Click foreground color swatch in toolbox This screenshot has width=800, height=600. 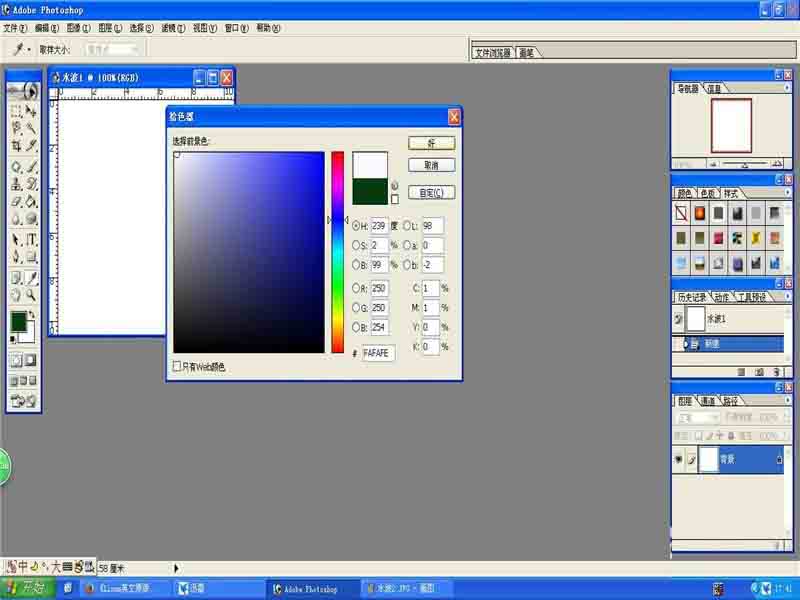click(x=19, y=321)
